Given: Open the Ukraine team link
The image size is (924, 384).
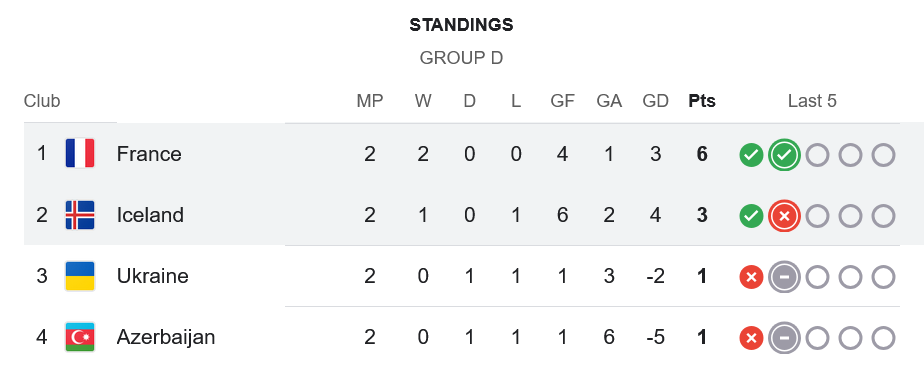Looking at the screenshot, I should (x=153, y=276).
